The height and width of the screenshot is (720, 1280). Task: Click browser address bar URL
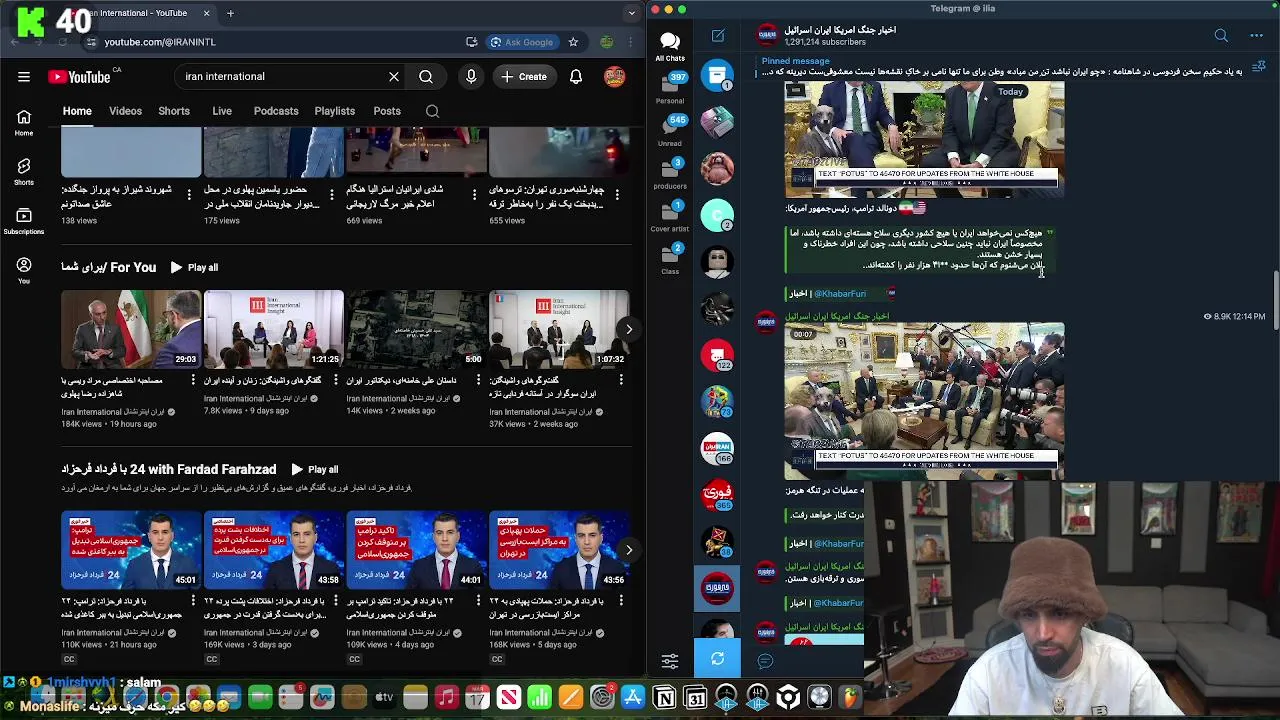[160, 42]
